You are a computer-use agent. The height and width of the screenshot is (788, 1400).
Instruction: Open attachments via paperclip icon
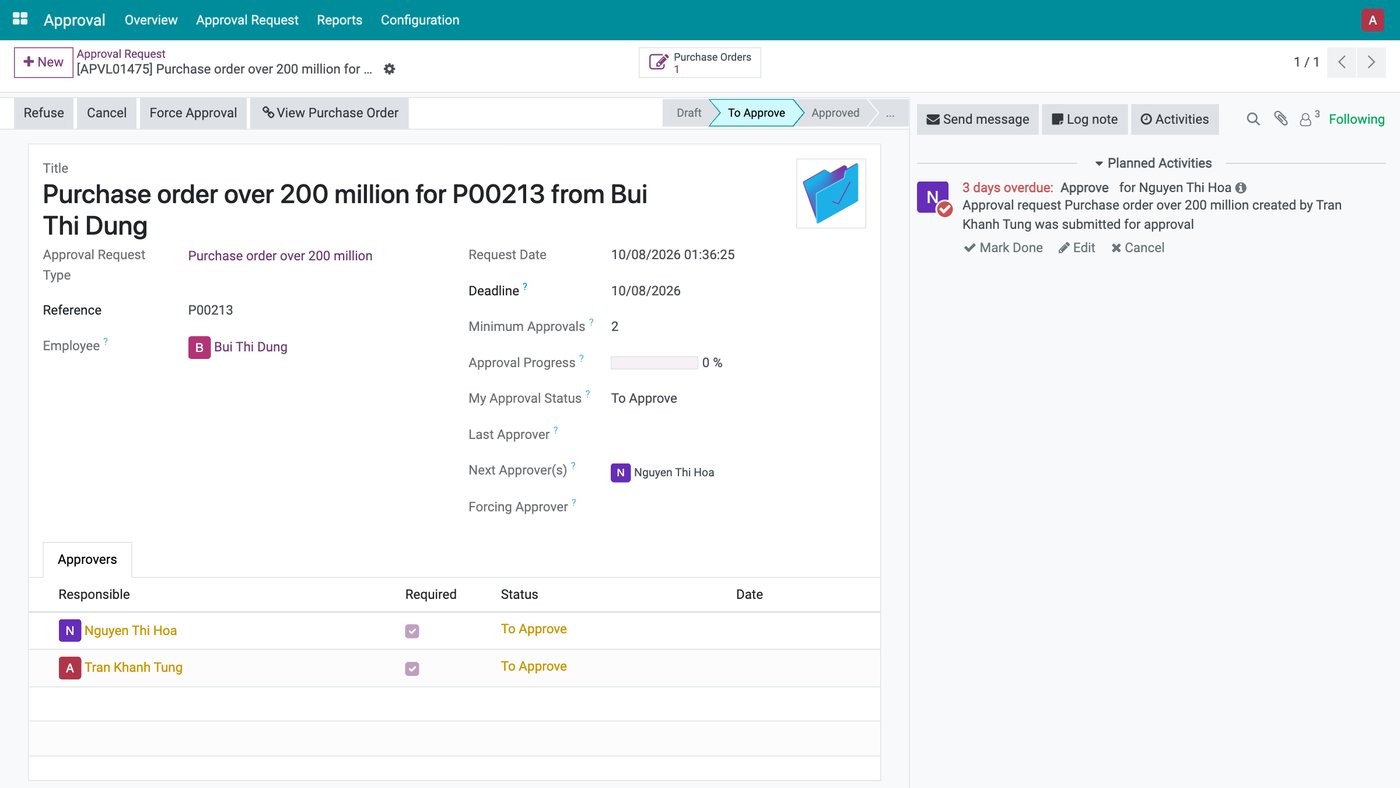click(1281, 119)
